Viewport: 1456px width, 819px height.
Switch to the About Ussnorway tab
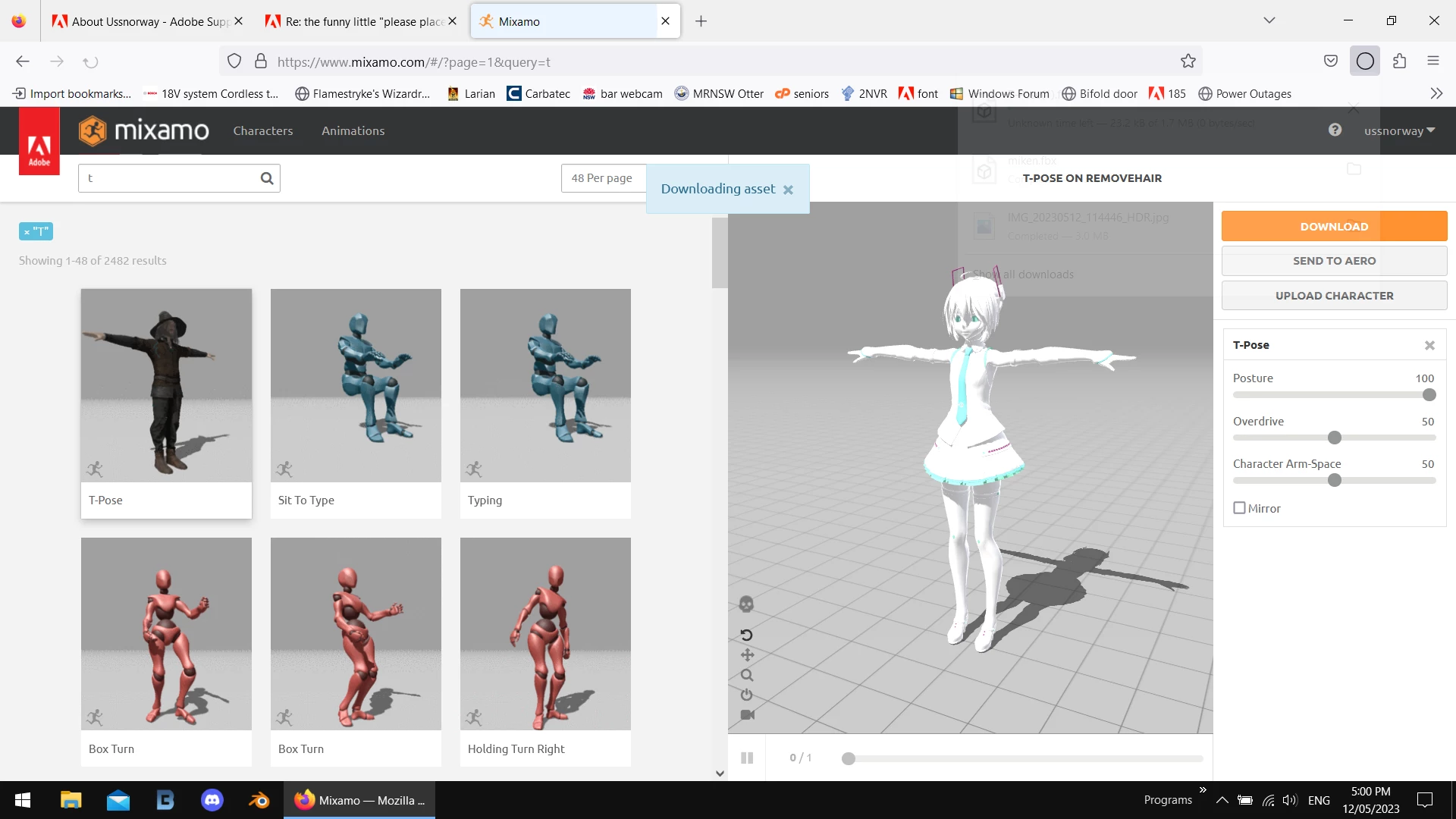pos(147,21)
